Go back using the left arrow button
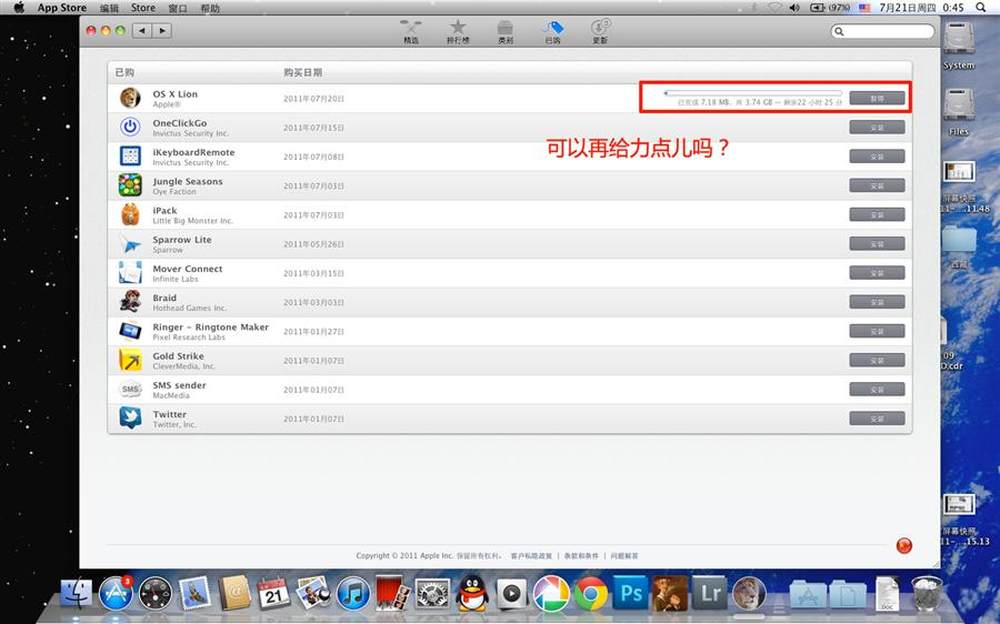The width and height of the screenshot is (1000, 624). point(142,31)
